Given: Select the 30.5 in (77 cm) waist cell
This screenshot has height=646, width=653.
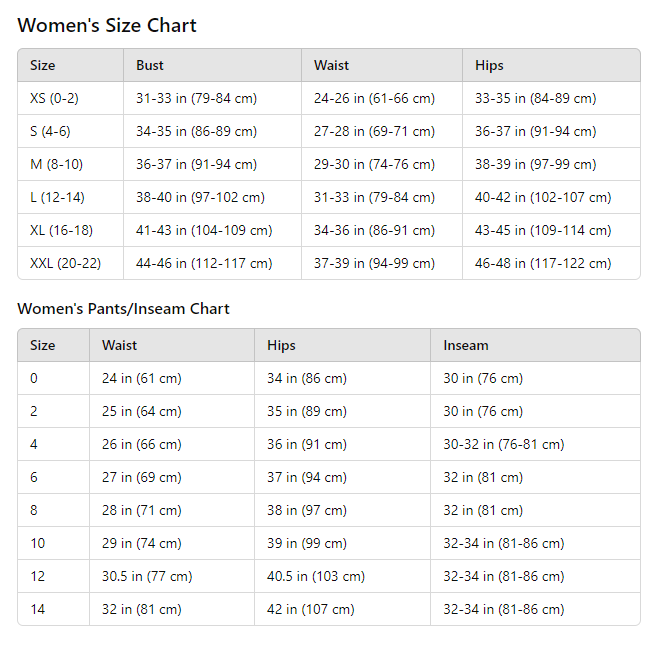Looking at the screenshot, I should pyautogui.click(x=147, y=577).
